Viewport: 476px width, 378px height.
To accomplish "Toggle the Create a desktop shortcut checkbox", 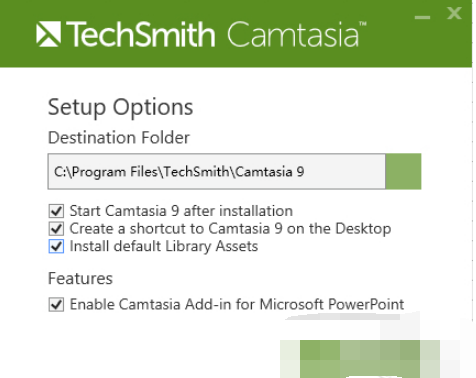I will 56,229.
